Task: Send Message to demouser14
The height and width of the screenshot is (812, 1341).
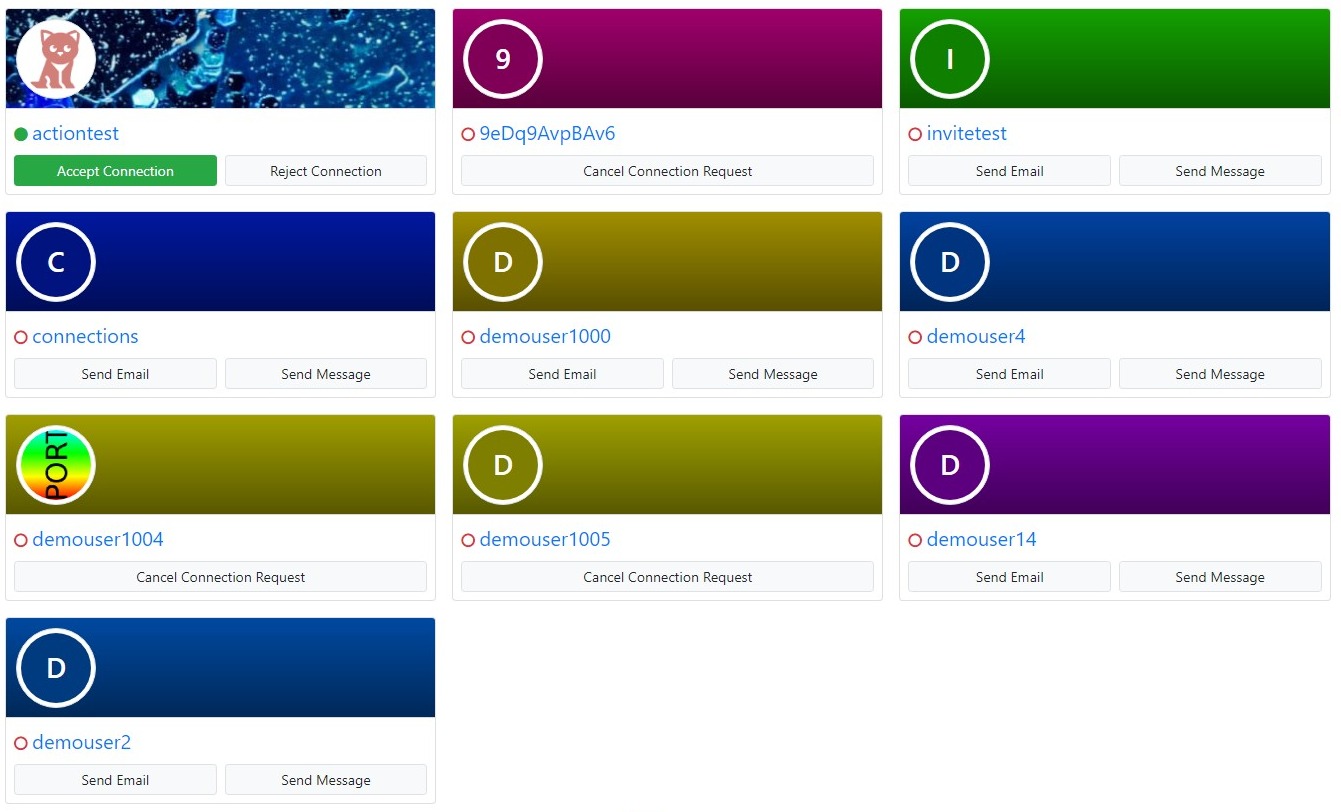Action: point(1220,577)
